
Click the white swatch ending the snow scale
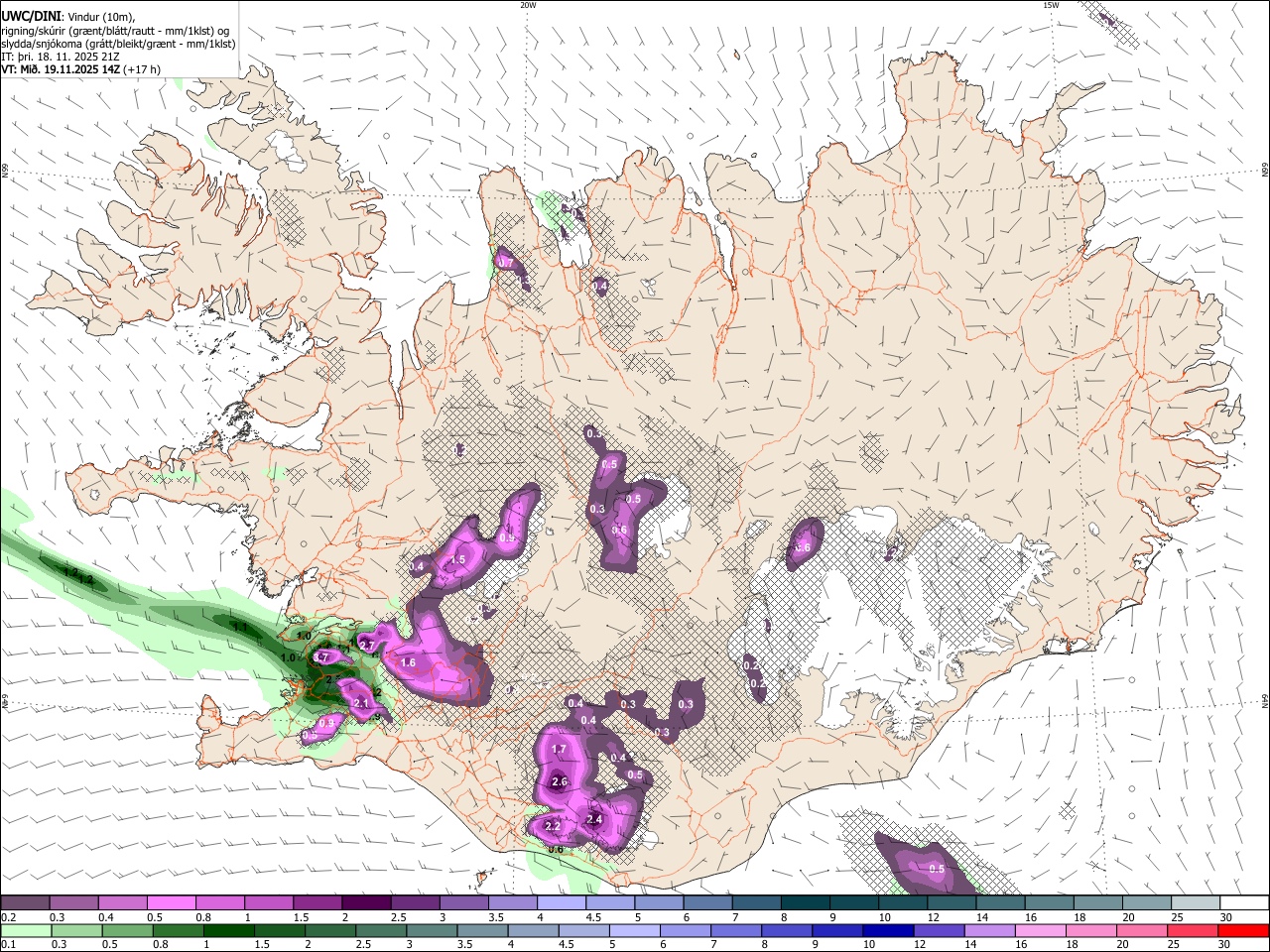(x=1244, y=903)
